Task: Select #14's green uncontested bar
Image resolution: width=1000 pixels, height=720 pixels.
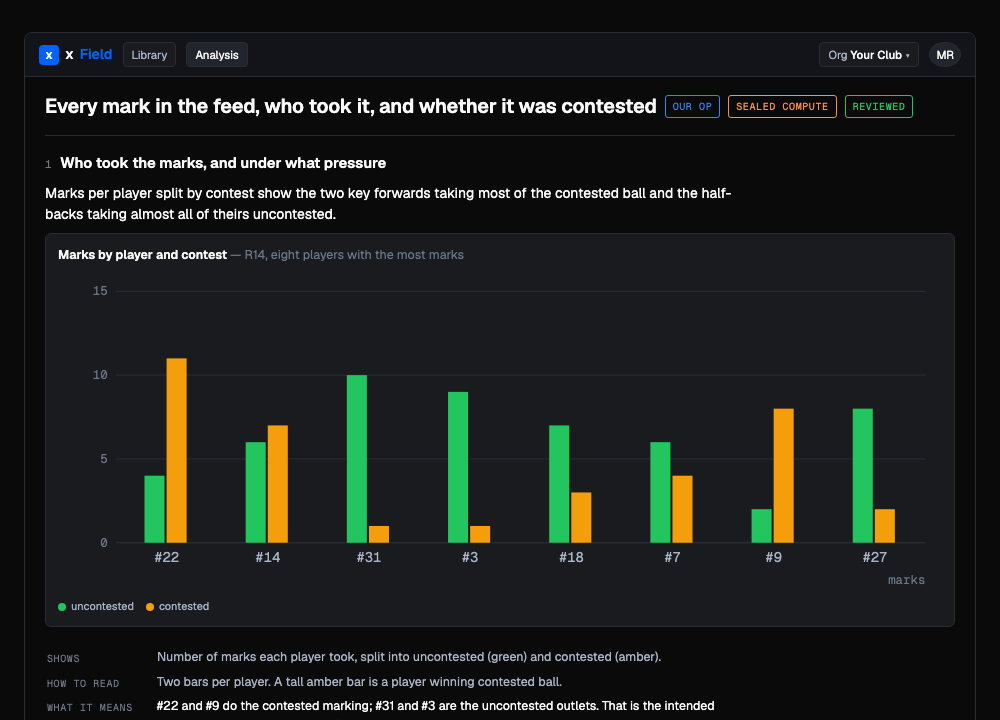Action: pos(256,492)
